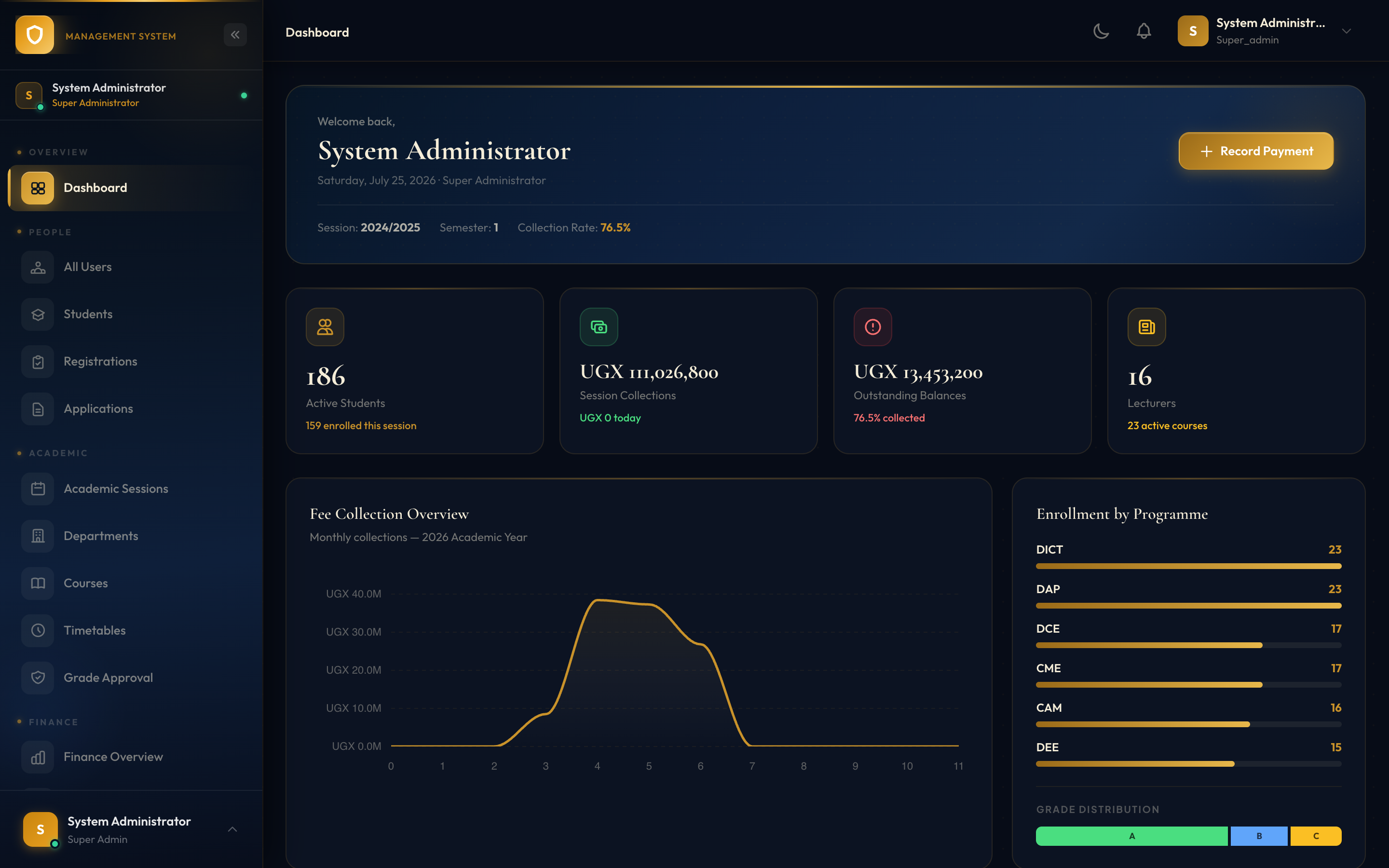
Task: Click '159 enrolled this session' text
Action: 361,425
